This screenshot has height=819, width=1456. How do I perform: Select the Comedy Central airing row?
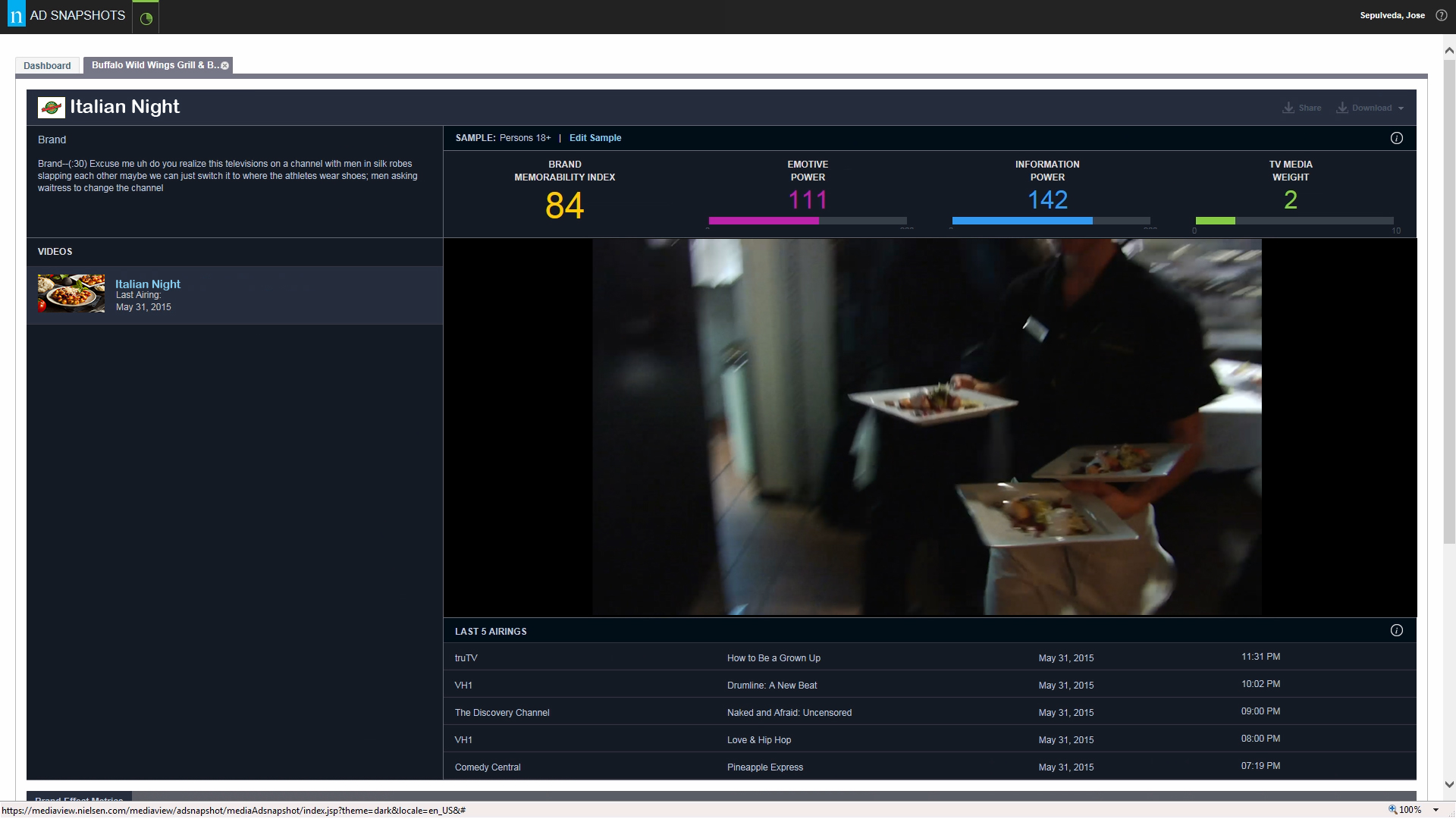pos(930,767)
